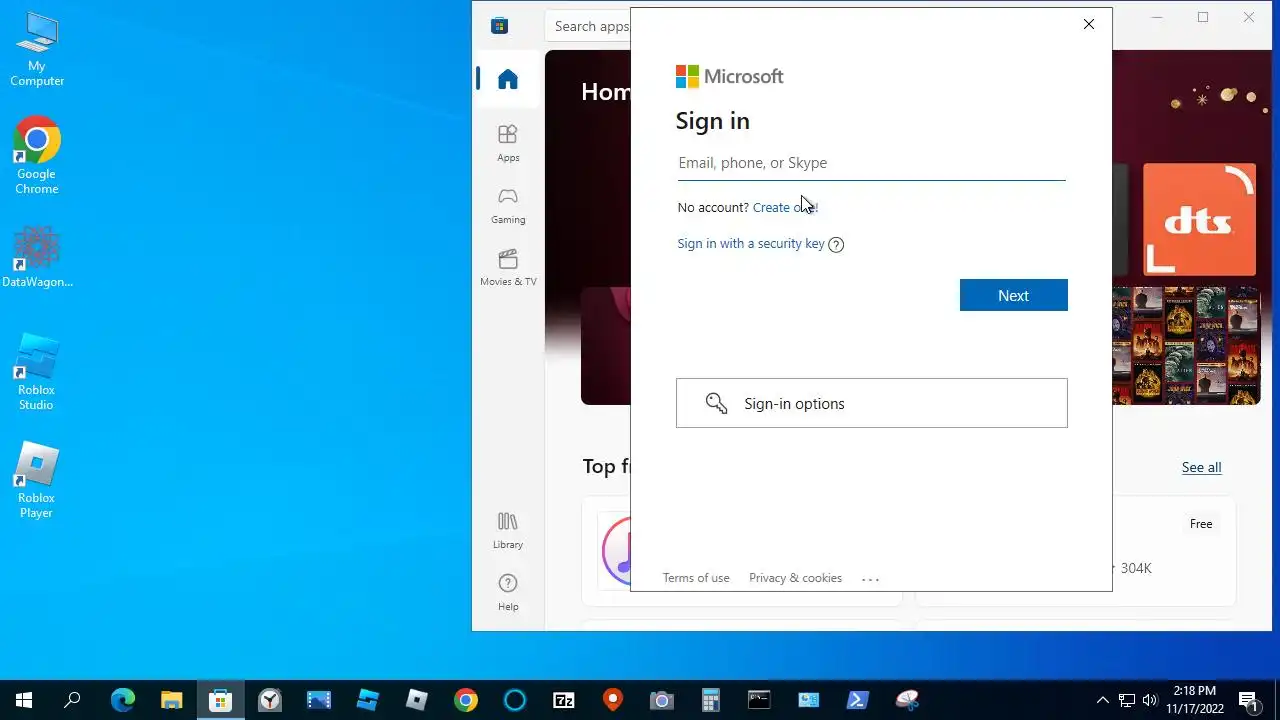The width and height of the screenshot is (1280, 720).
Task: Open the clock app in the taskbar
Action: (x=270, y=700)
